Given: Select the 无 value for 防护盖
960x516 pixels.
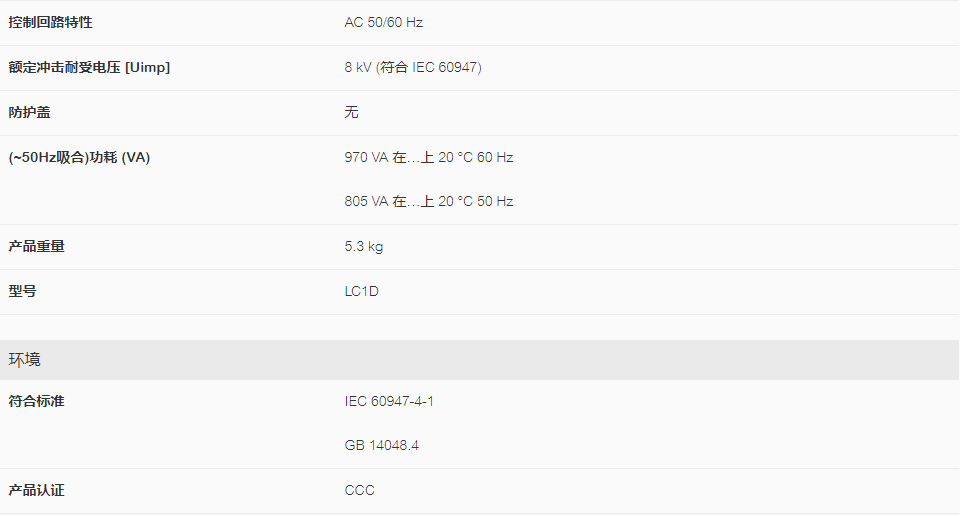Looking at the screenshot, I should [351, 113].
